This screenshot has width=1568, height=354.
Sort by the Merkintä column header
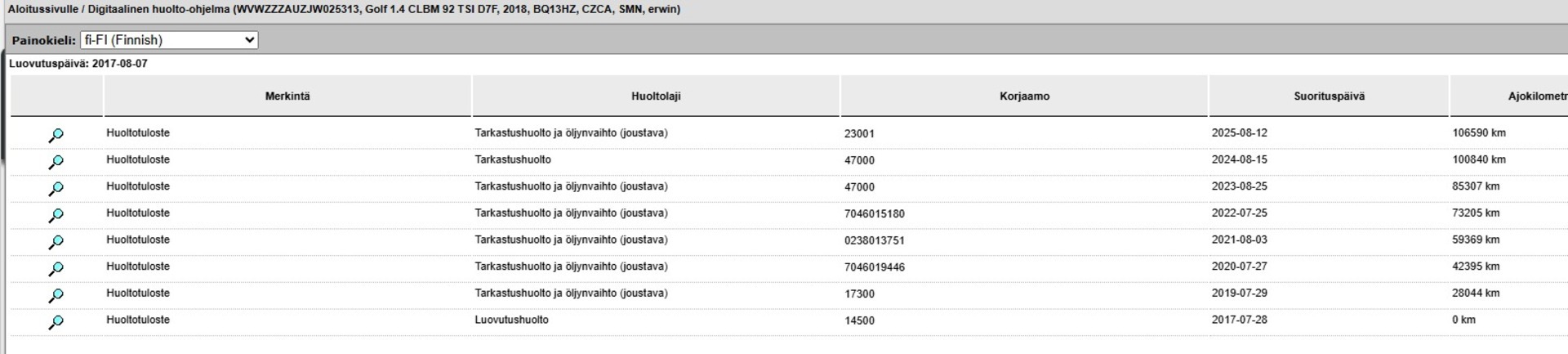[287, 96]
